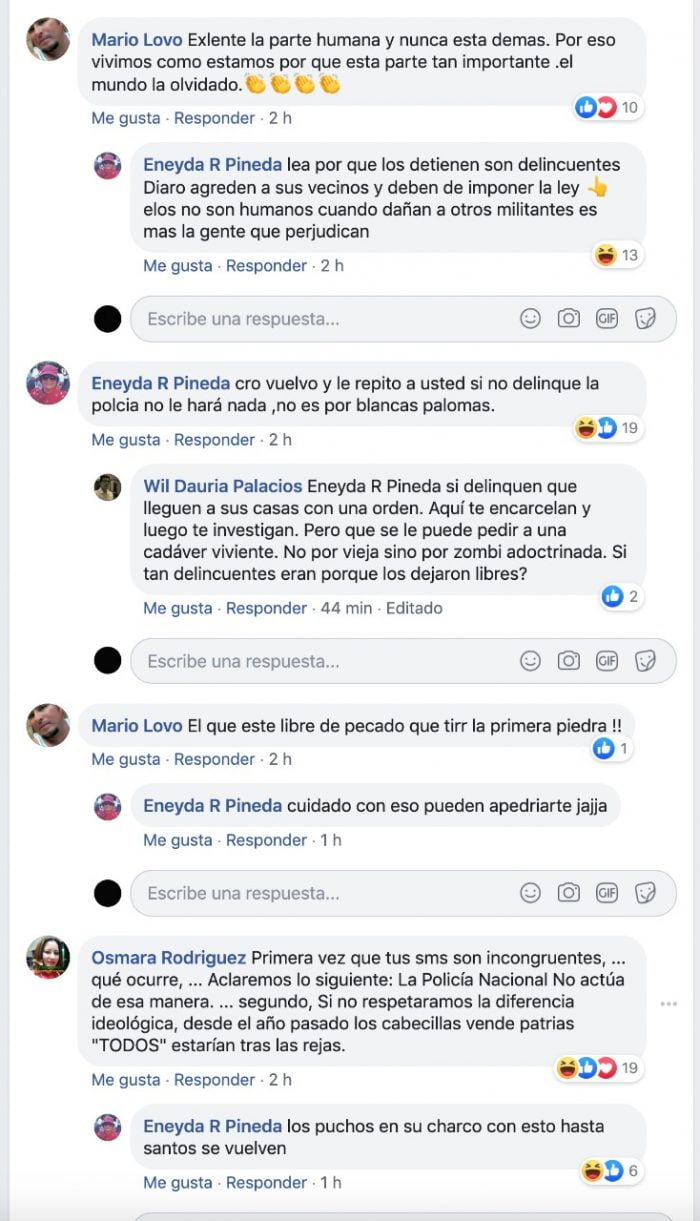Open options menu on Osmara Rodriguez comment
Image resolution: width=700 pixels, height=1221 pixels.
pyautogui.click(x=668, y=1003)
